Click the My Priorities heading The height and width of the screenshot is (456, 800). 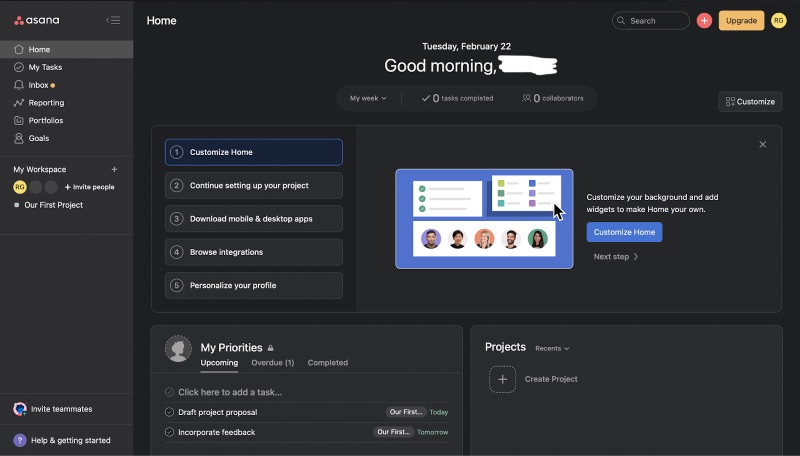[231, 347]
